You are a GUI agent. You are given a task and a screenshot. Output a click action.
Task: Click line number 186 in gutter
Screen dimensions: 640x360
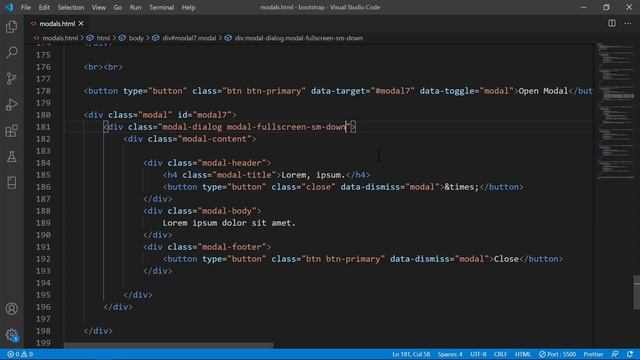pyautogui.click(x=43, y=187)
